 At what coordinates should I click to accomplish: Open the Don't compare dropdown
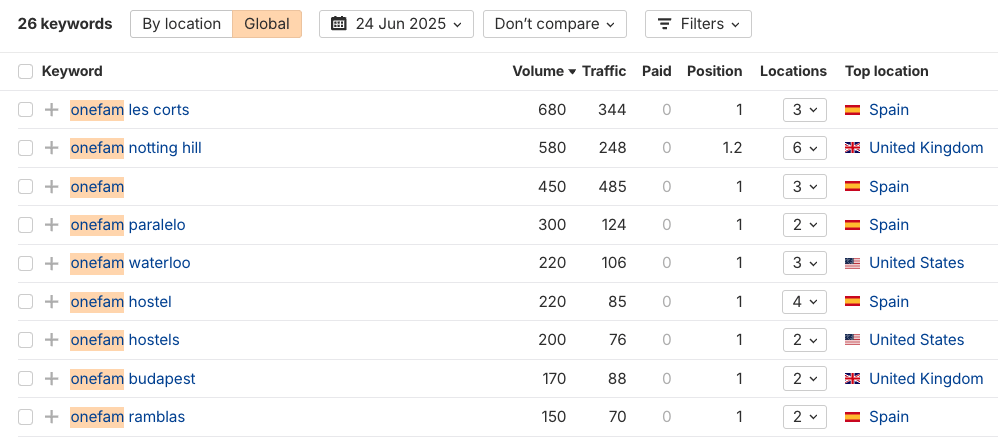coord(554,24)
